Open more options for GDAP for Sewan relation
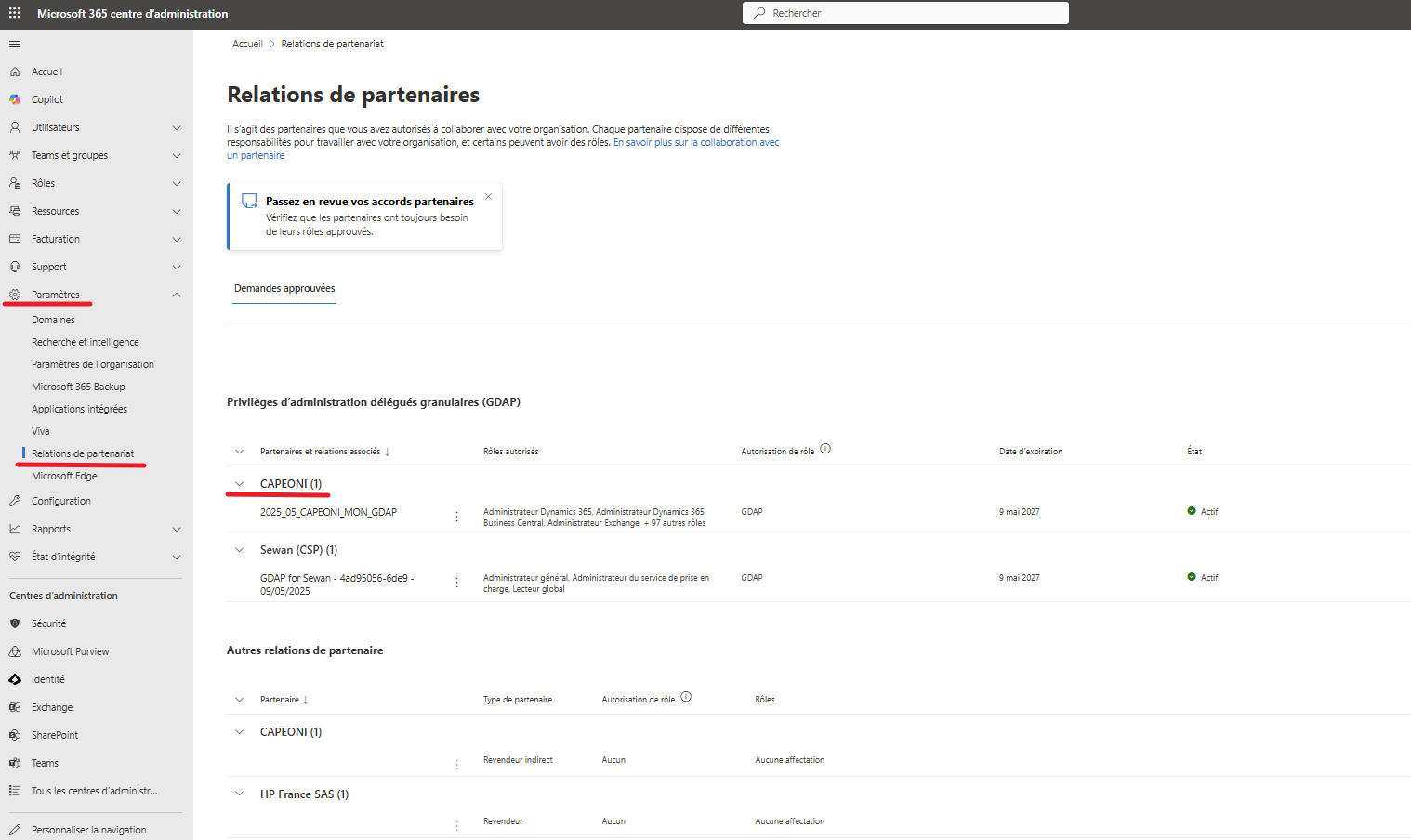The image size is (1411, 840). (456, 583)
